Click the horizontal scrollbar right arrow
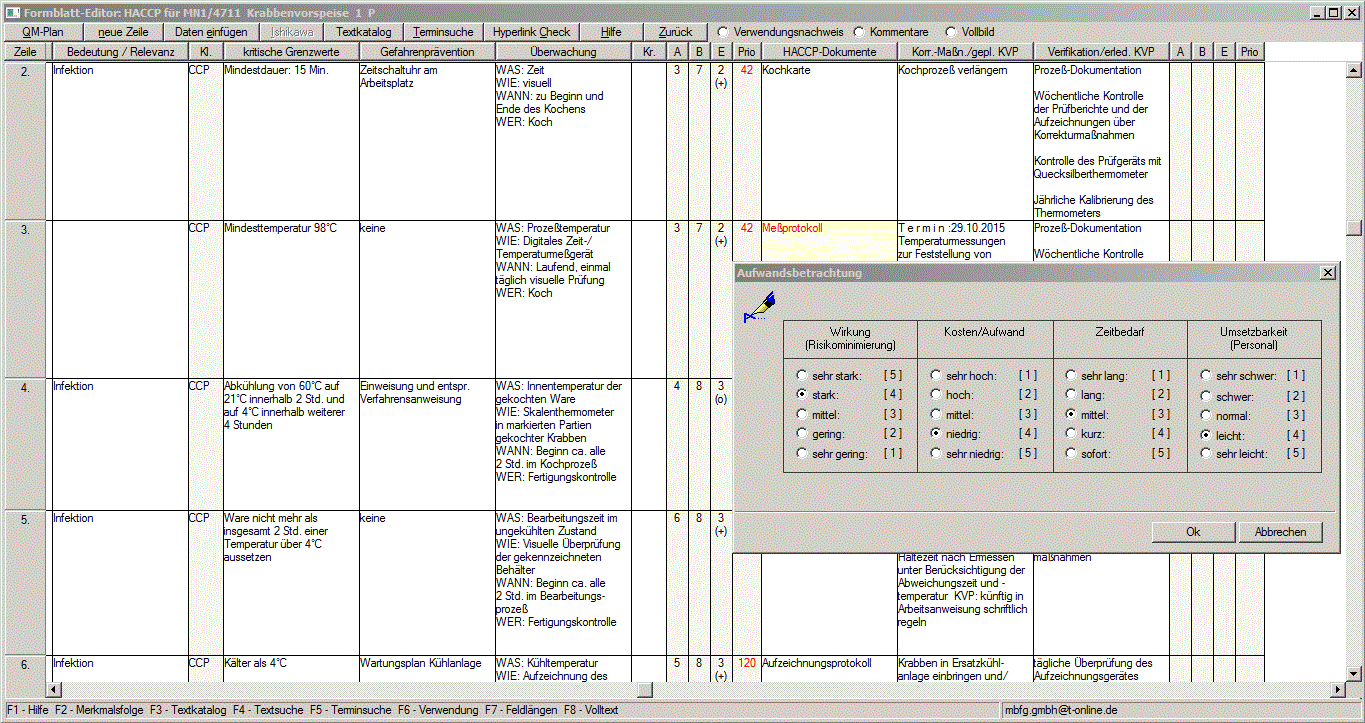 1338,690
